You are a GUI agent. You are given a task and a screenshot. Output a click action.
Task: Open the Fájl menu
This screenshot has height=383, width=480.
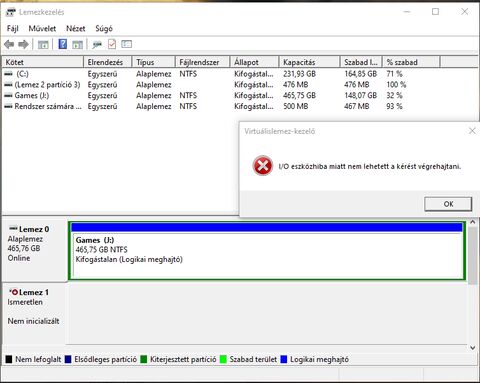point(13,29)
